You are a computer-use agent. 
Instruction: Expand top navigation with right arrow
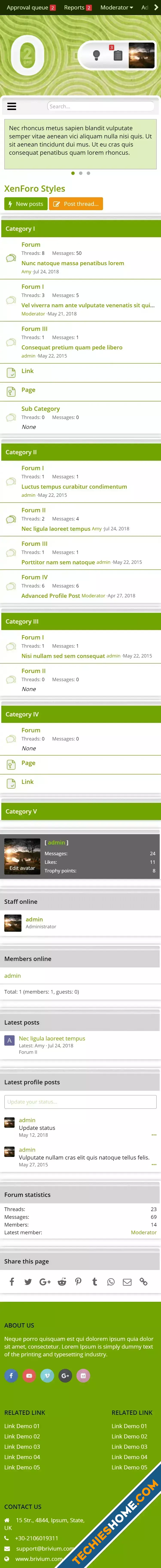point(156,7)
